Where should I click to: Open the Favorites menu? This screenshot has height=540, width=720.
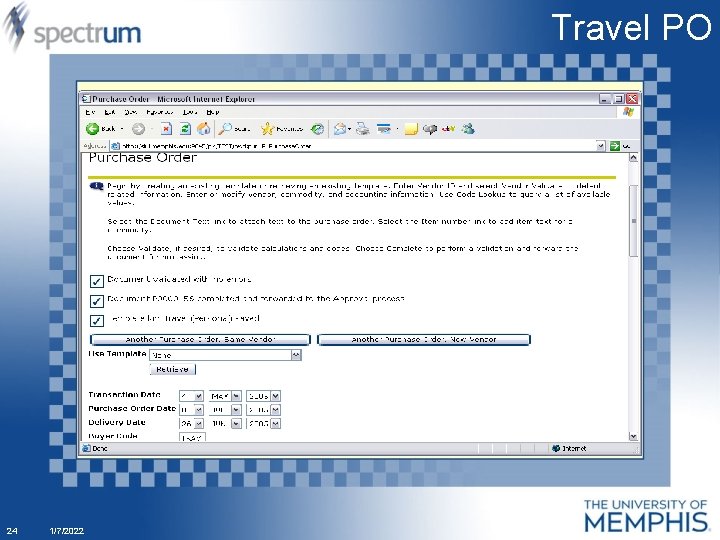tap(159, 112)
